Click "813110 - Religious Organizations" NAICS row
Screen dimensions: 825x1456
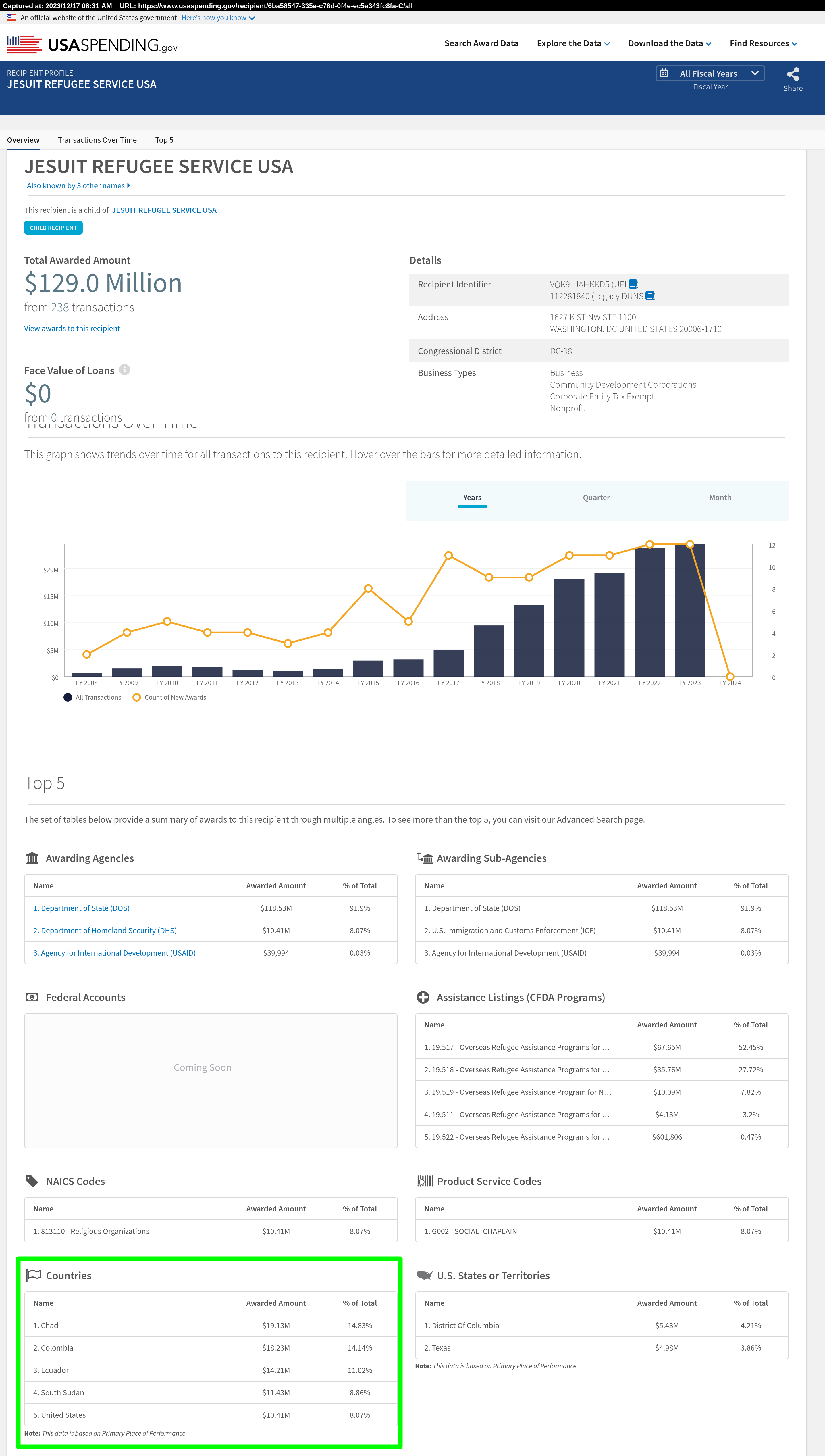click(211, 1231)
